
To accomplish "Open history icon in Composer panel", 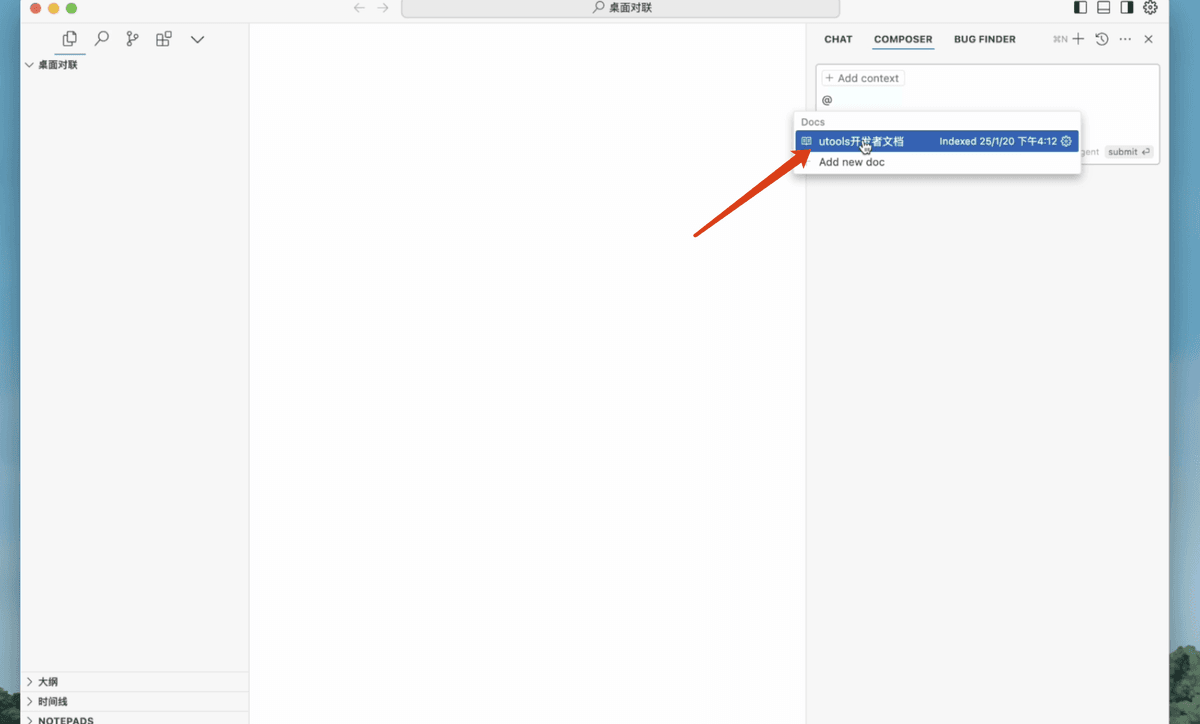I will click(1102, 39).
